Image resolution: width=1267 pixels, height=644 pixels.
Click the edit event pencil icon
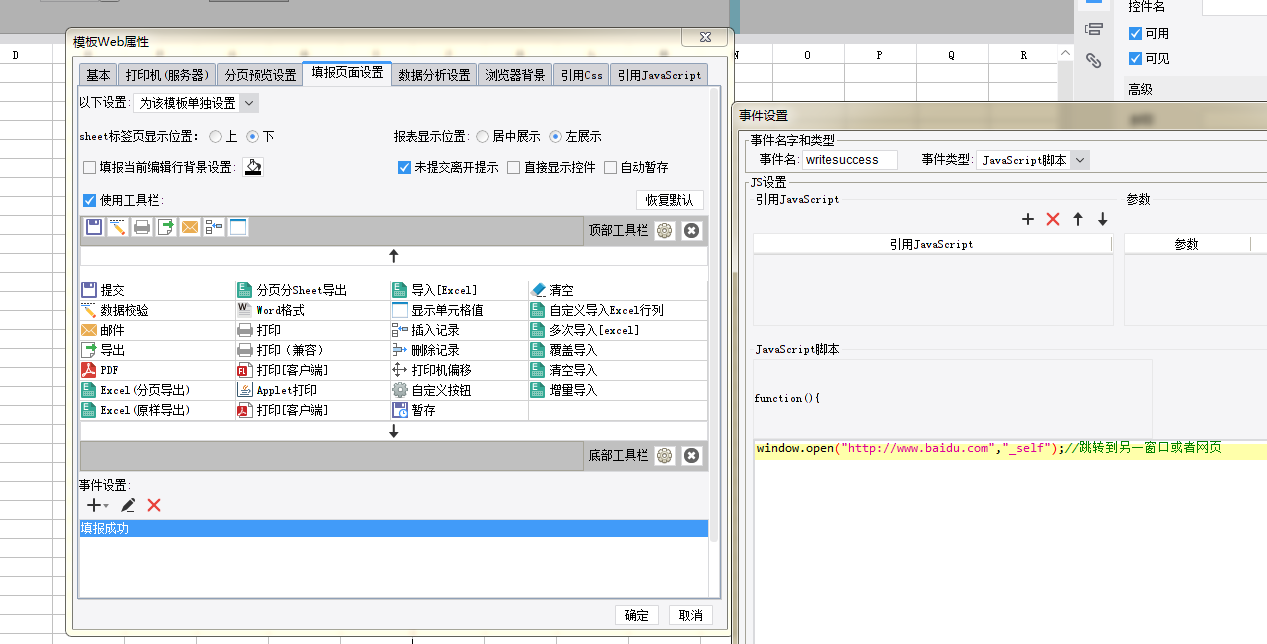coord(128,506)
